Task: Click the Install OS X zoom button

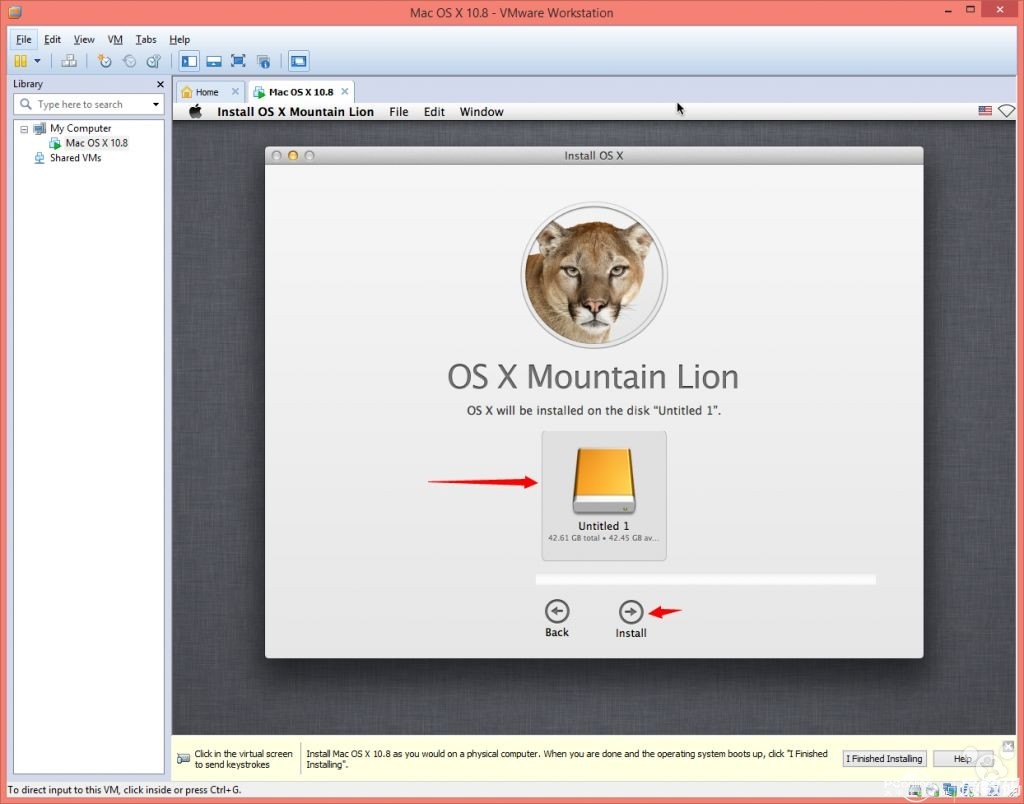Action: [x=310, y=155]
